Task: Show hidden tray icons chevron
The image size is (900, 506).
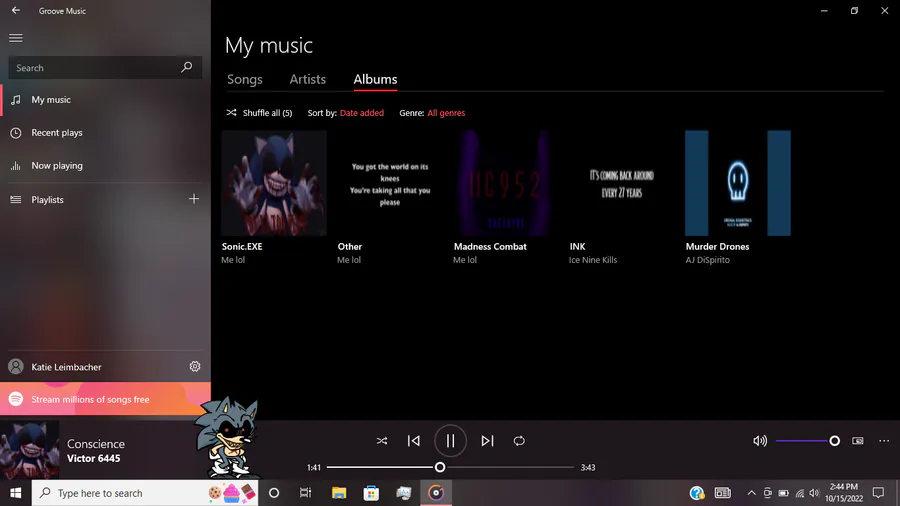Action: tap(751, 493)
